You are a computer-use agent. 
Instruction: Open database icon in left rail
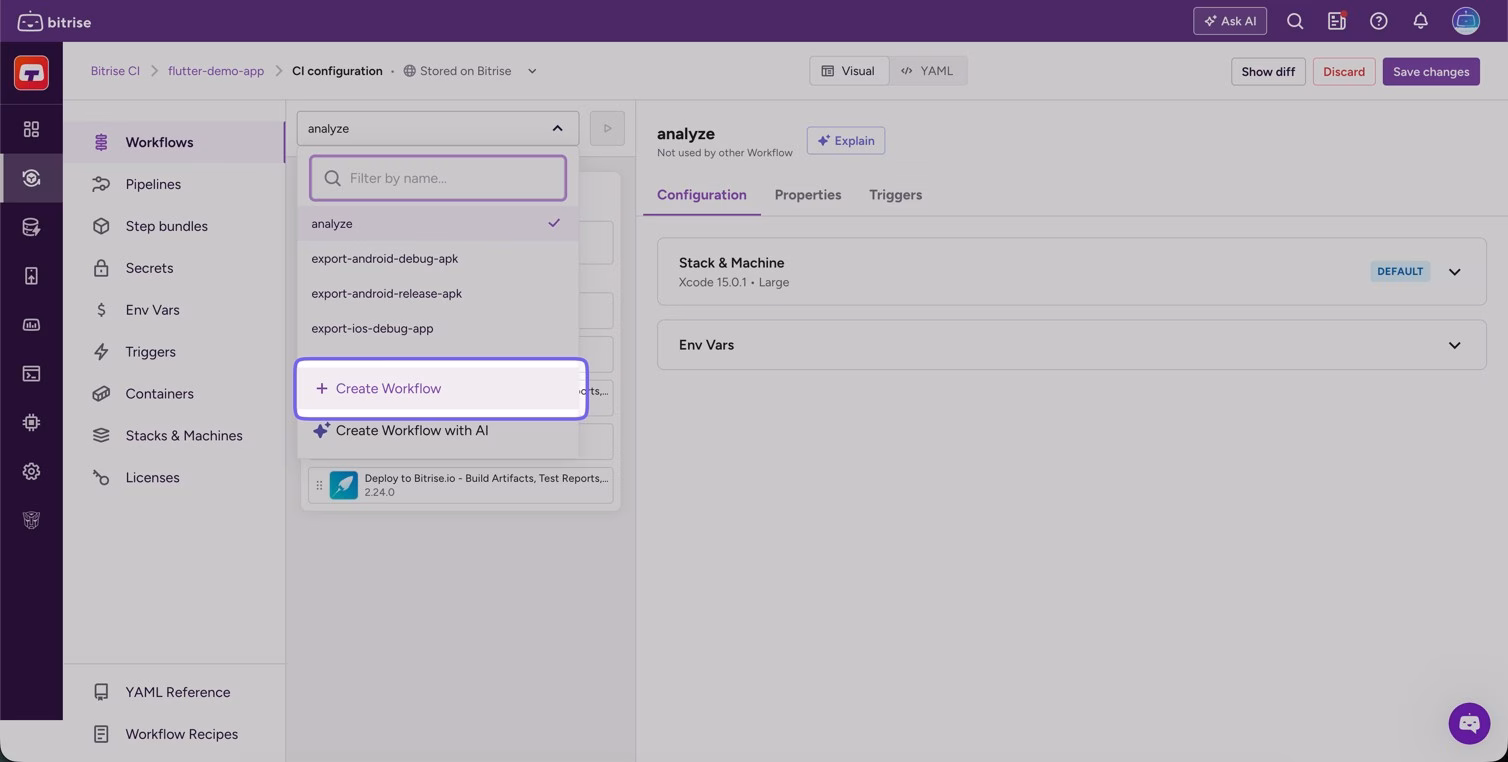pyautogui.click(x=31, y=227)
